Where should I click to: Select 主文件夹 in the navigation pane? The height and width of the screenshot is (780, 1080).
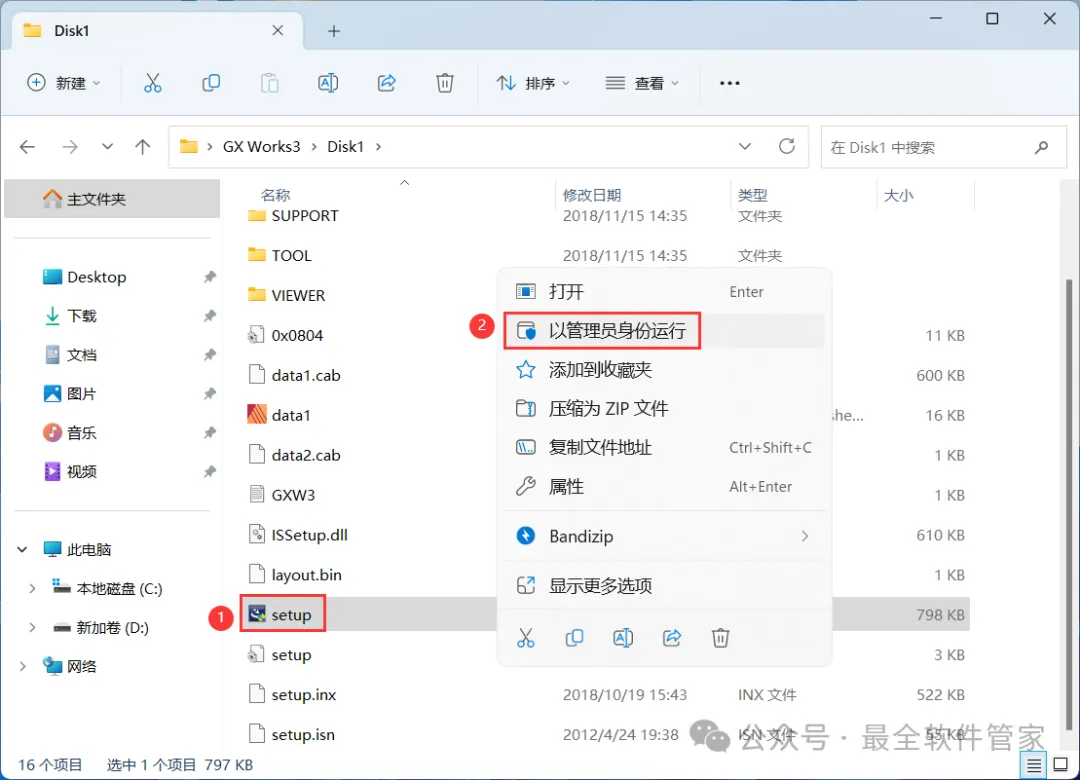click(x=112, y=199)
